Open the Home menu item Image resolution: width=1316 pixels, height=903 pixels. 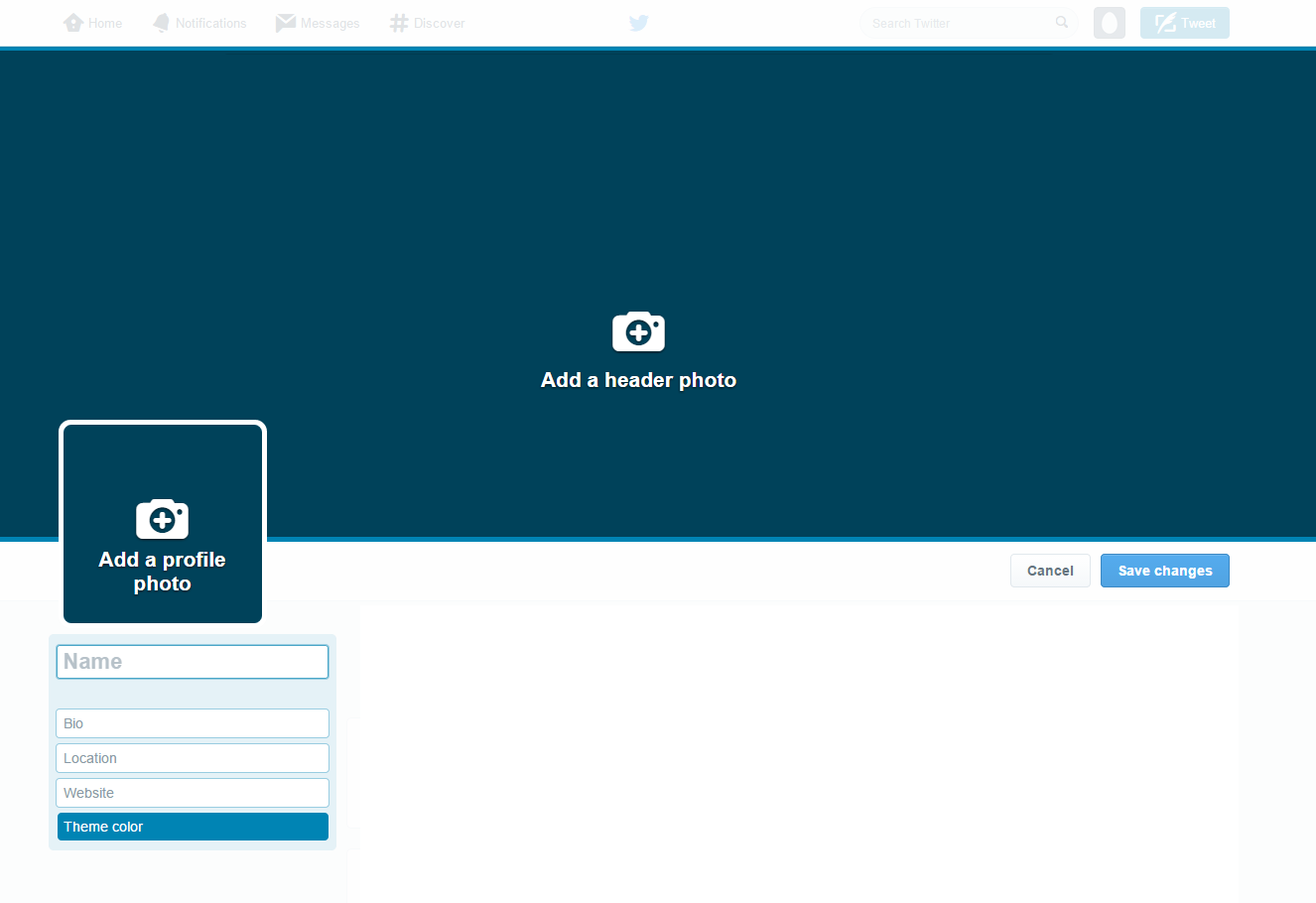click(93, 23)
